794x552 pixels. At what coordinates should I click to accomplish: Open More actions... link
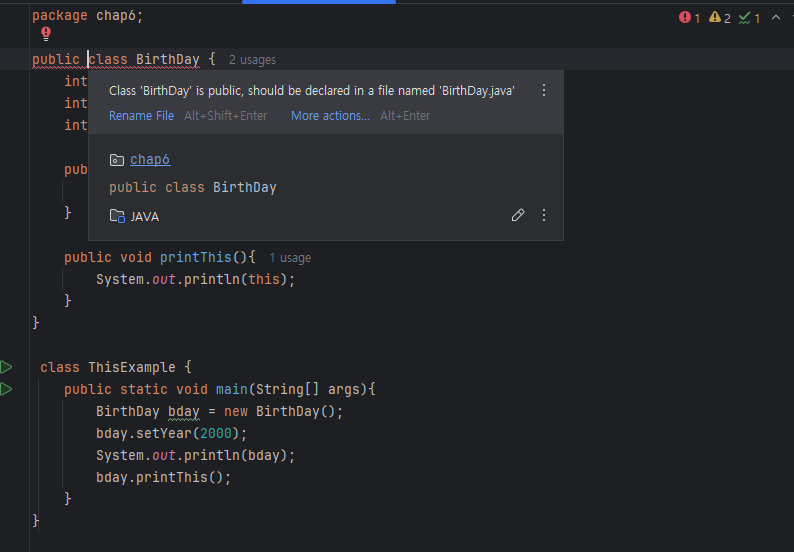(x=330, y=115)
